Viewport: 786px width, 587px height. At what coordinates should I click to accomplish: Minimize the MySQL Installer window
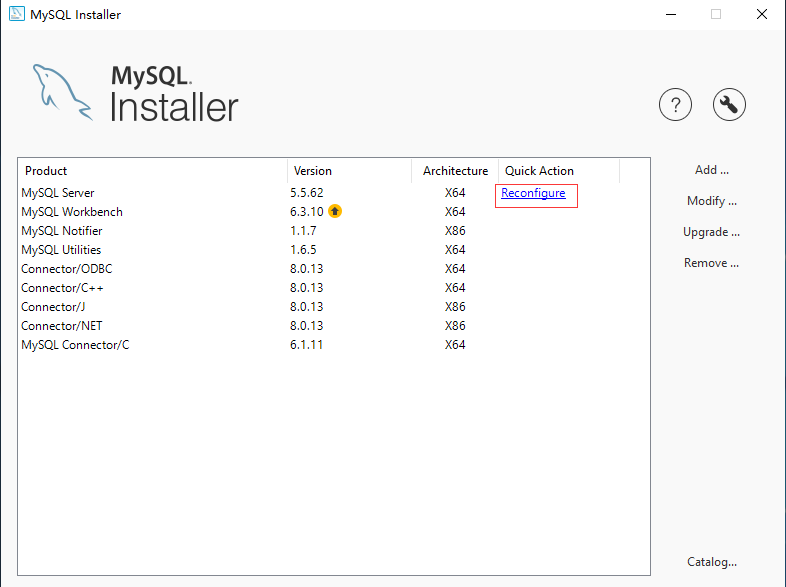671,14
